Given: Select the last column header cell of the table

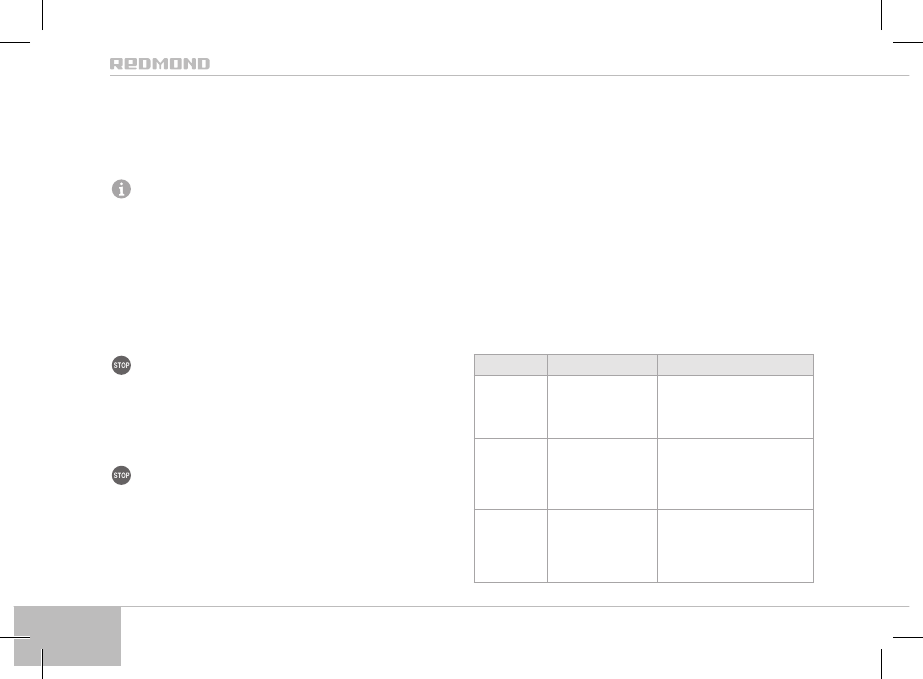Looking at the screenshot, I should pos(734,365).
